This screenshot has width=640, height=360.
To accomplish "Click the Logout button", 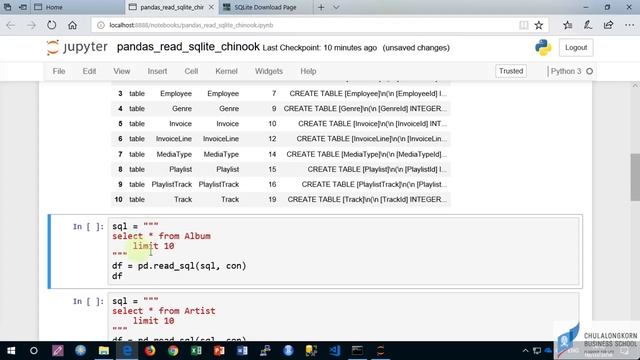I will (576, 48).
